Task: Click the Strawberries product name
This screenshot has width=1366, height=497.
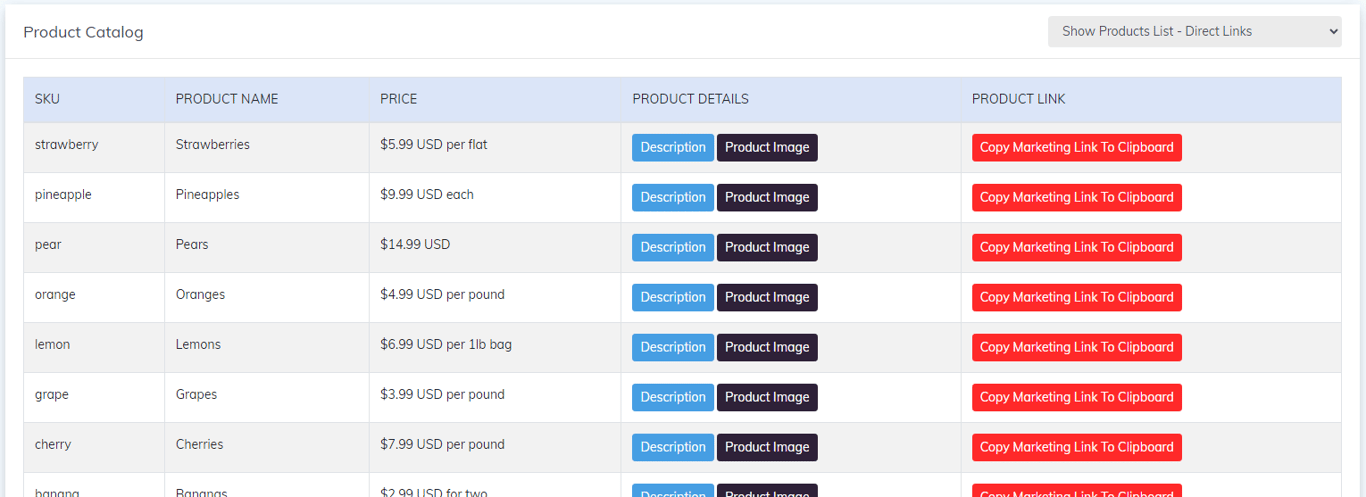Action: pos(213,145)
